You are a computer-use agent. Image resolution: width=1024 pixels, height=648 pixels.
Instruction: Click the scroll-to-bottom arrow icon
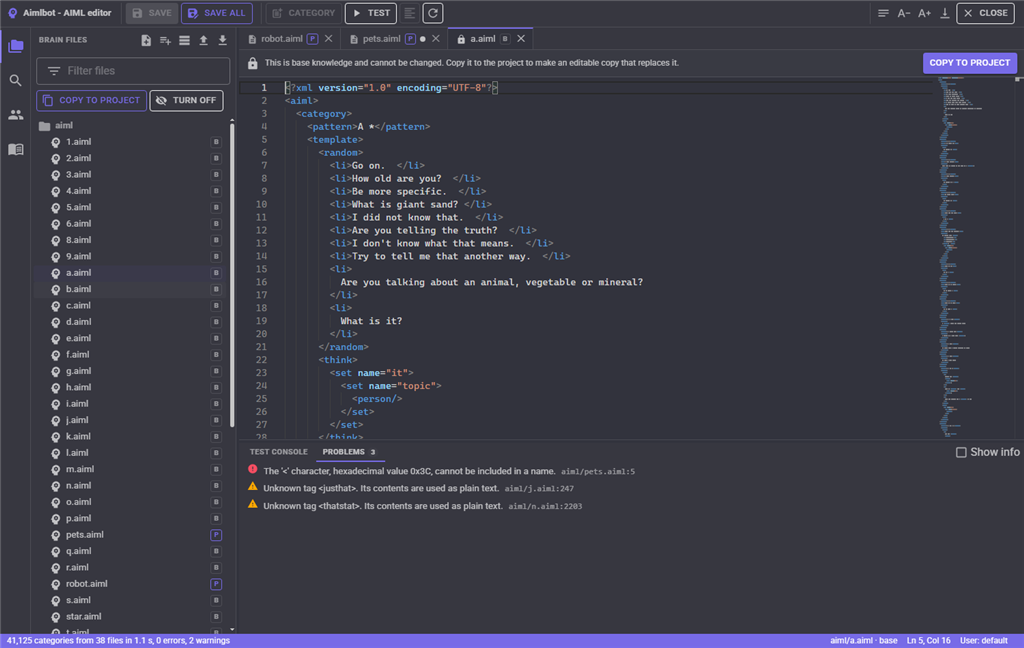pos(944,13)
